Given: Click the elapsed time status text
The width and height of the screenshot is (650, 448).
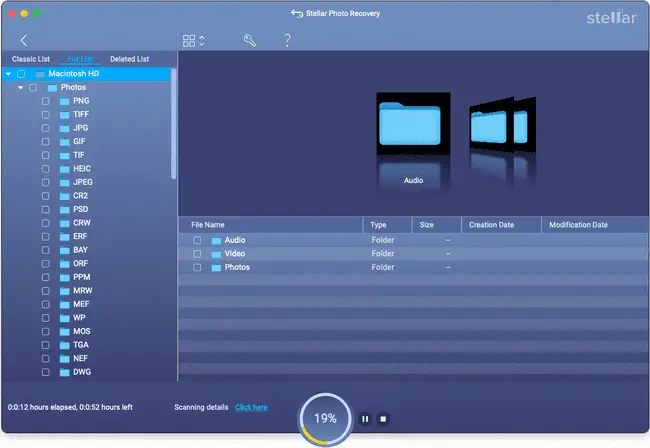Looking at the screenshot, I should coord(70,407).
